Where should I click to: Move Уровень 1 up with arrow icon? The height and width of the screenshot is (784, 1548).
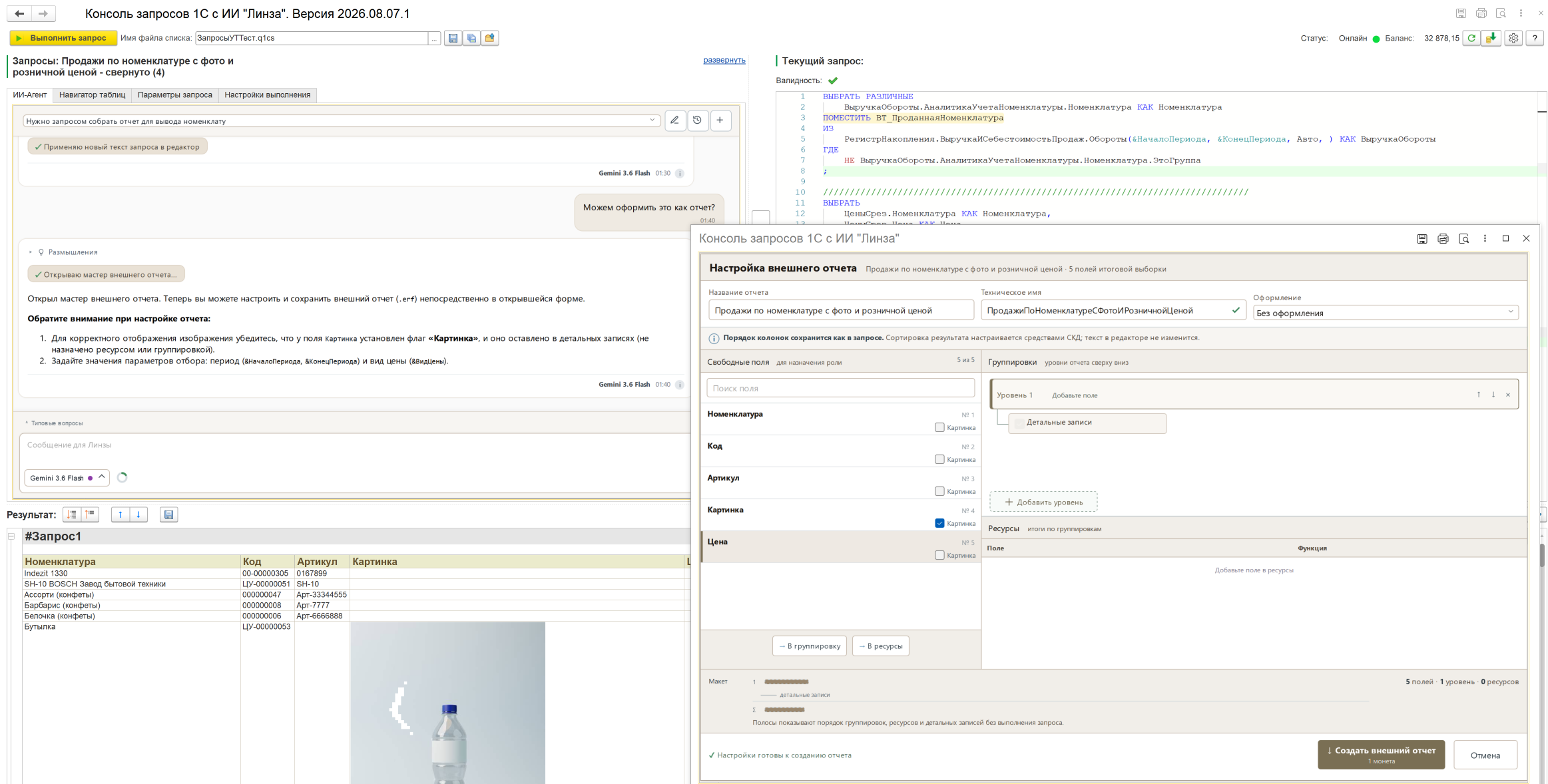(1479, 395)
